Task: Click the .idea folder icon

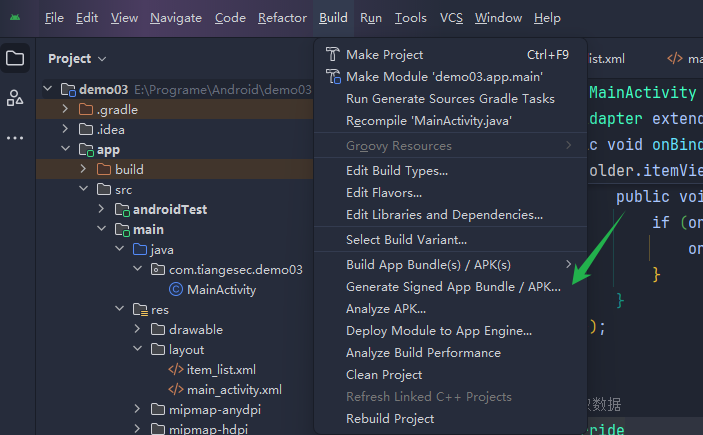Action: point(86,130)
